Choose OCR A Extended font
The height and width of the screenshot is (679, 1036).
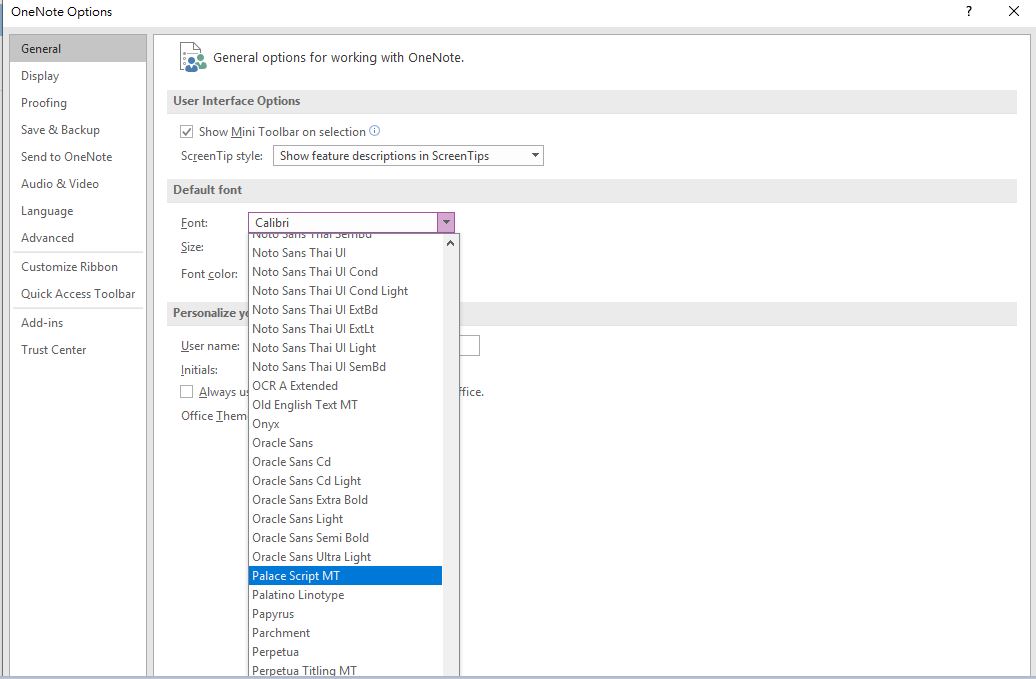[346, 386]
